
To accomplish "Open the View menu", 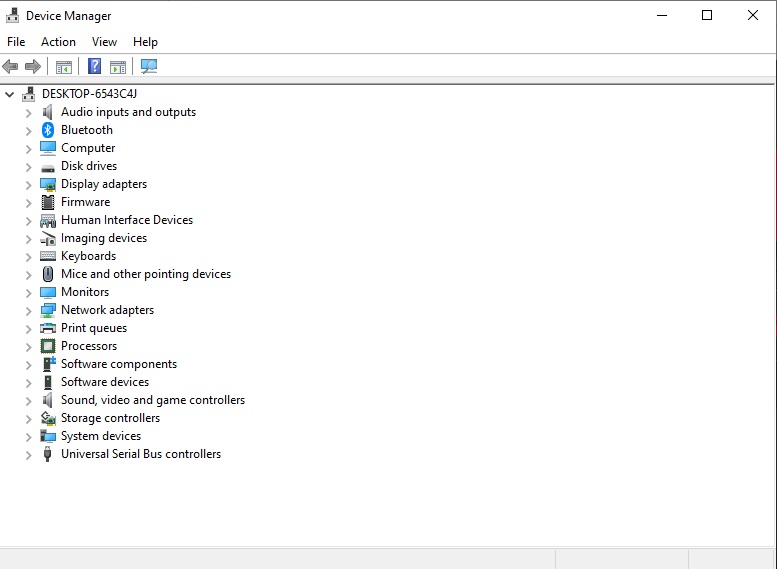I will pos(104,42).
